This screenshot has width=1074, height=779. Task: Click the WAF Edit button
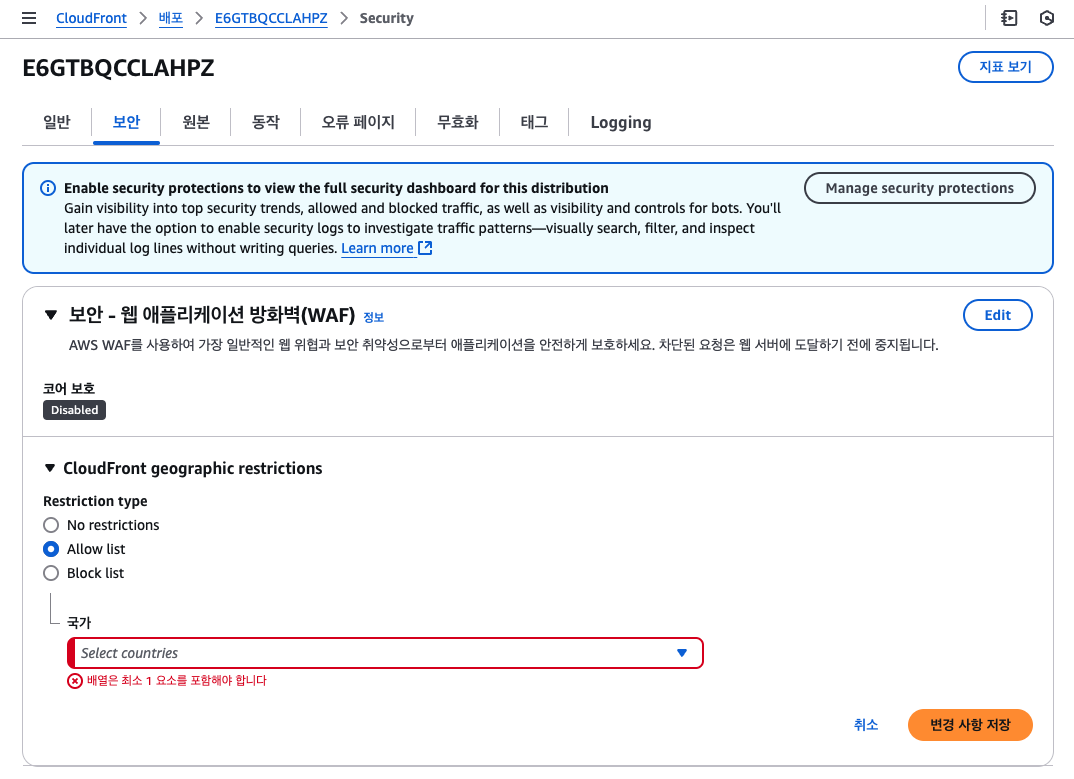coord(997,315)
